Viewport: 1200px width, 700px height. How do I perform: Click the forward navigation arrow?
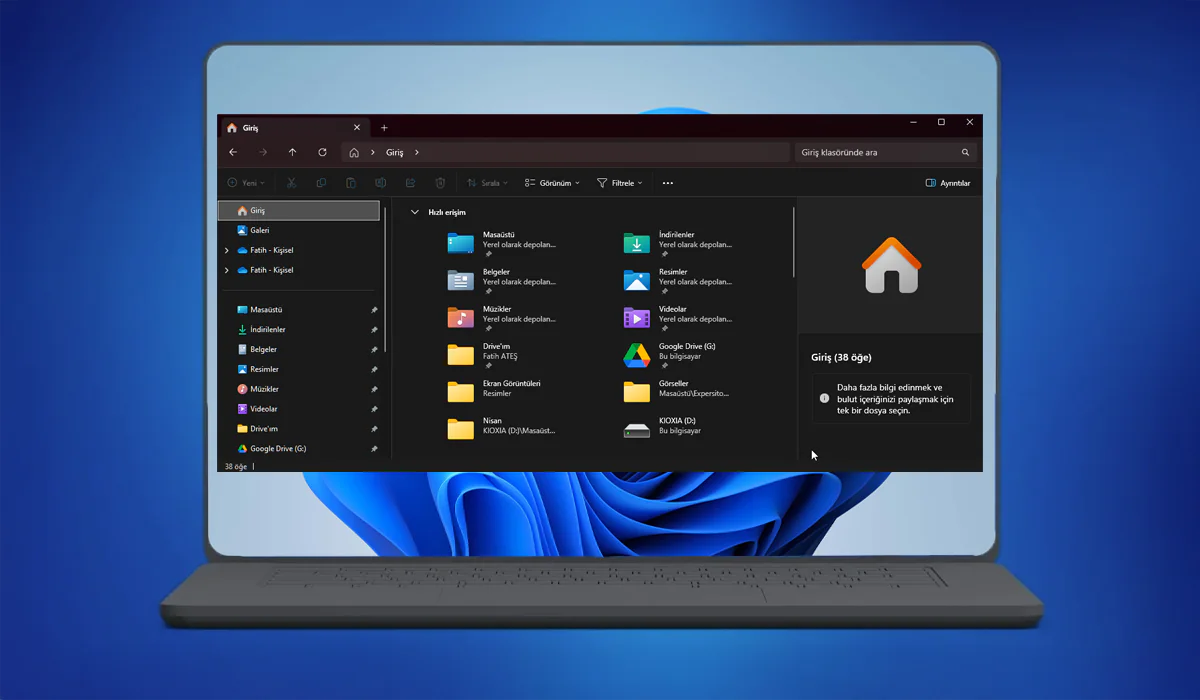coord(263,152)
